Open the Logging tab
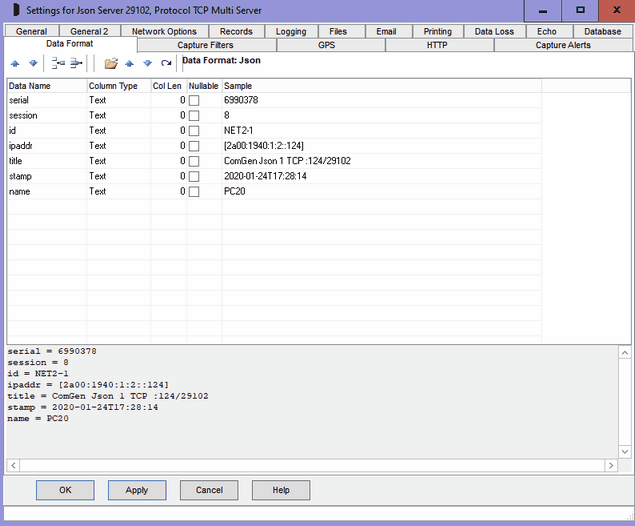Image resolution: width=635 pixels, height=526 pixels. point(291,32)
